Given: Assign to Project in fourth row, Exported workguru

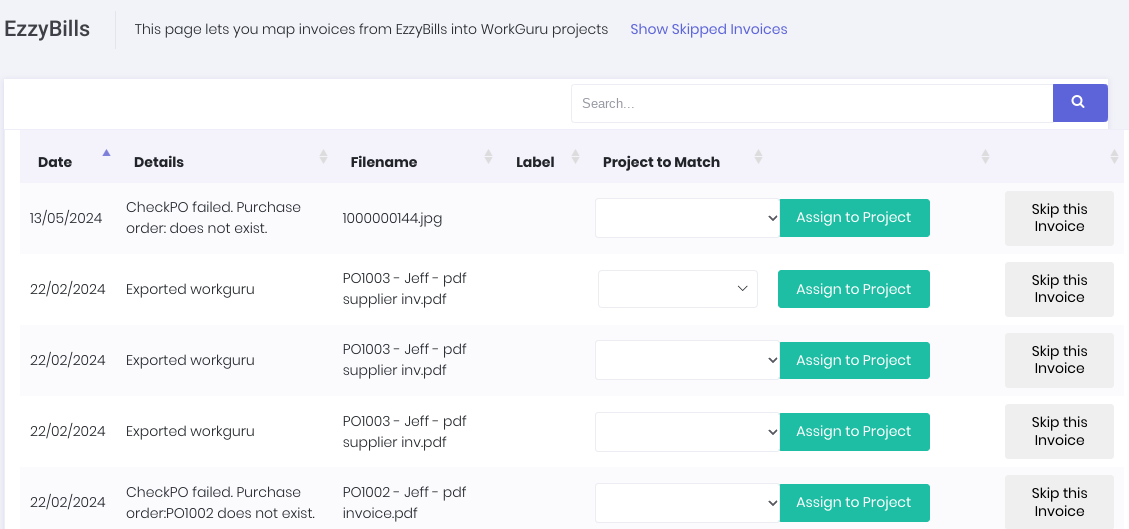Looking at the screenshot, I should click(855, 432).
